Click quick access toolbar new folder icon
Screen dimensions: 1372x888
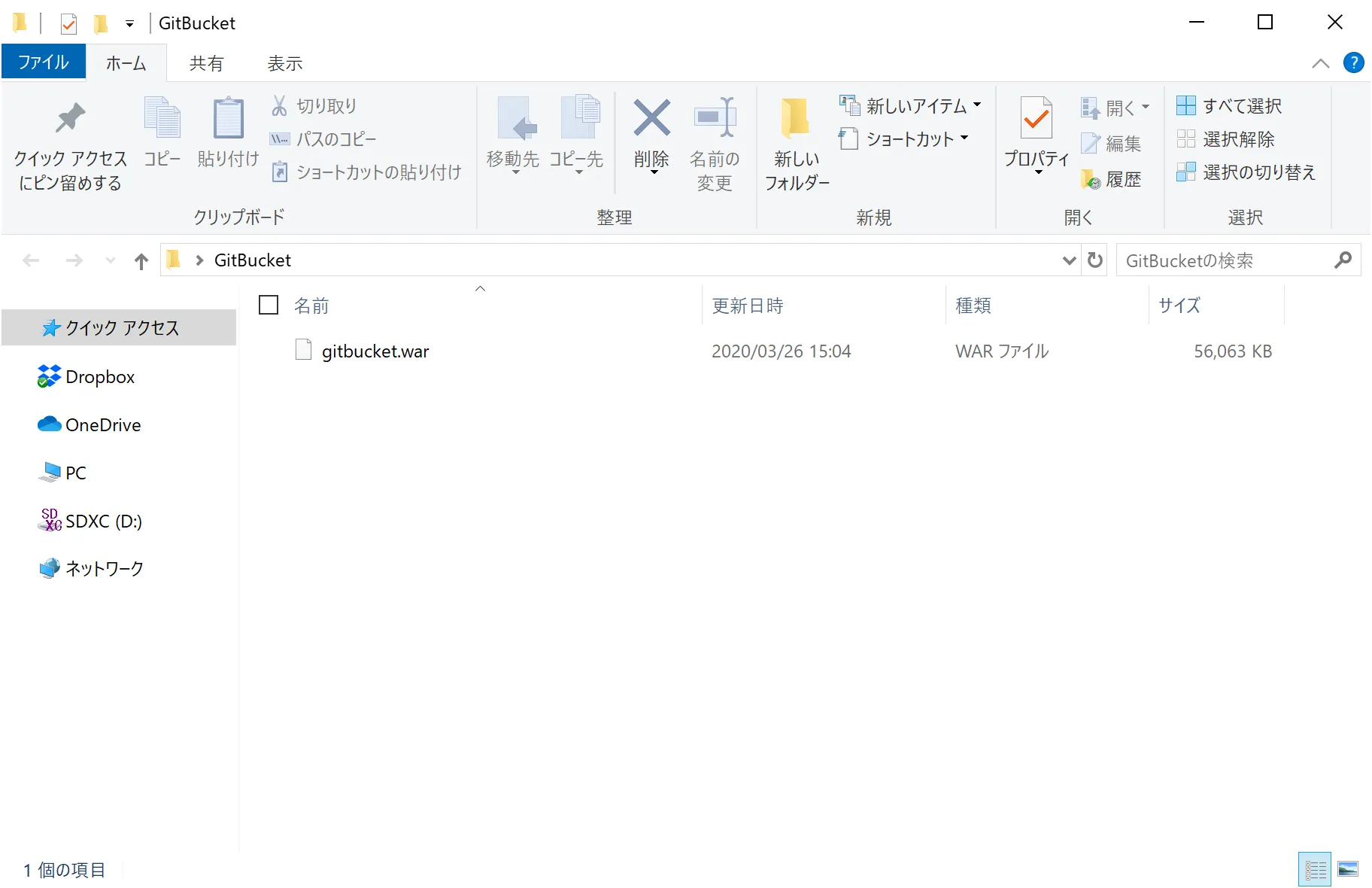click(x=100, y=24)
